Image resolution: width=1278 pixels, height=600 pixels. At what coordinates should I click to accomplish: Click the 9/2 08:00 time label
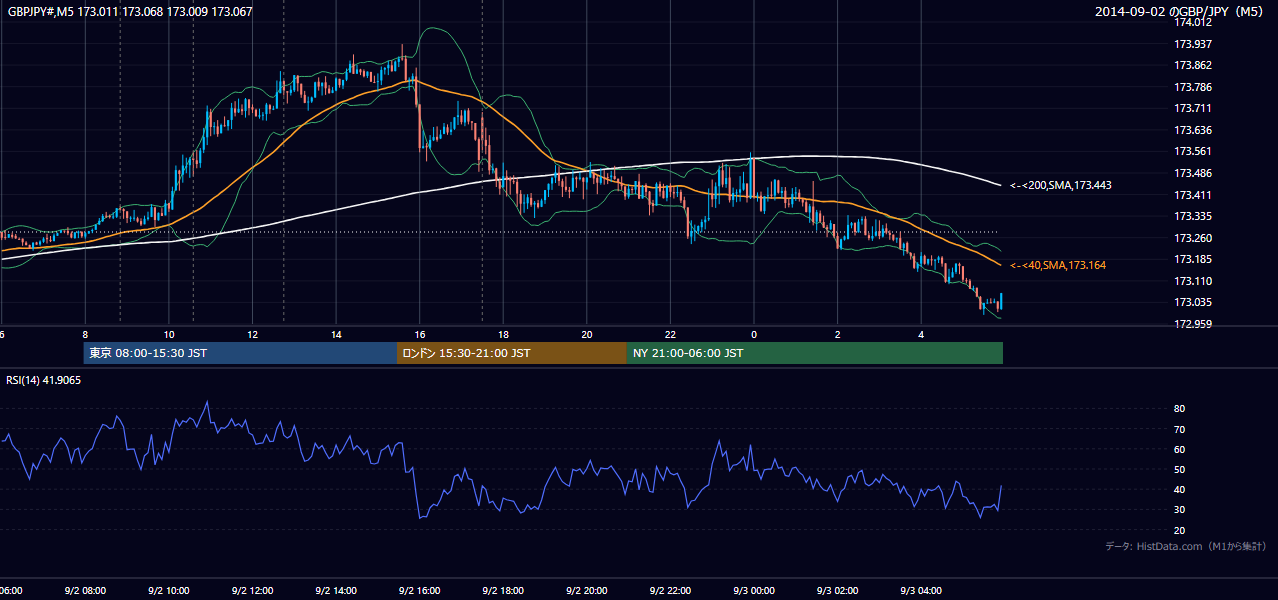84,590
